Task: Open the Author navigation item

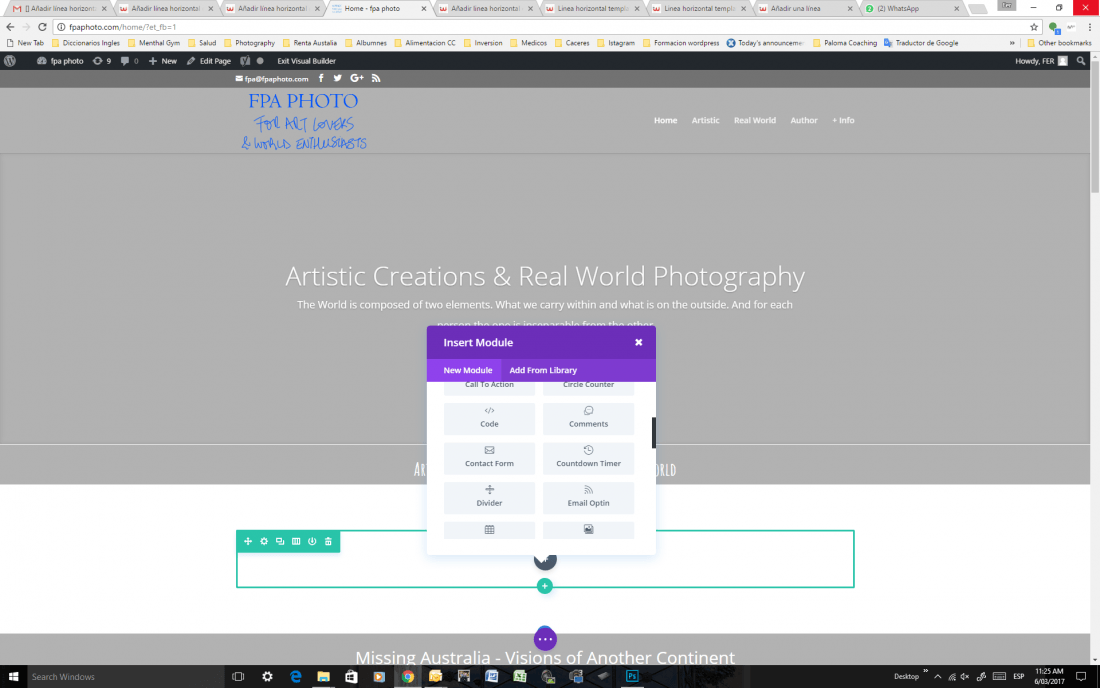Action: tap(804, 121)
